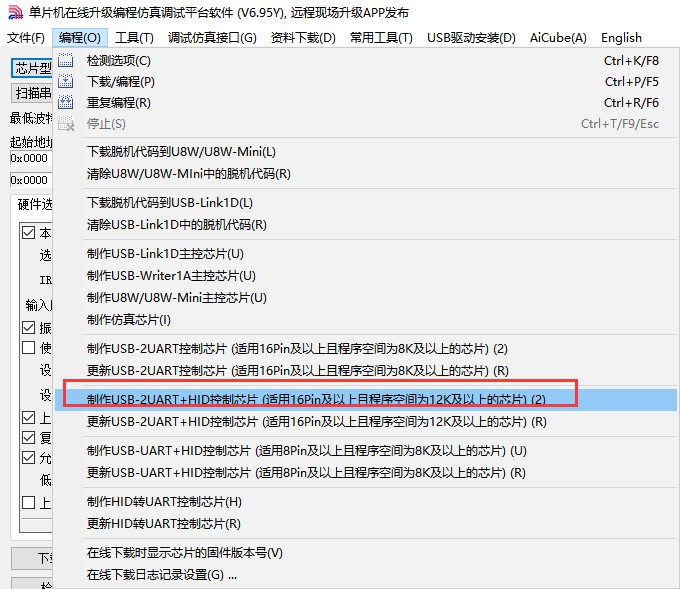The height and width of the screenshot is (589, 680).
Task: Open the 工具(T) menu
Action: pyautogui.click(x=134, y=38)
